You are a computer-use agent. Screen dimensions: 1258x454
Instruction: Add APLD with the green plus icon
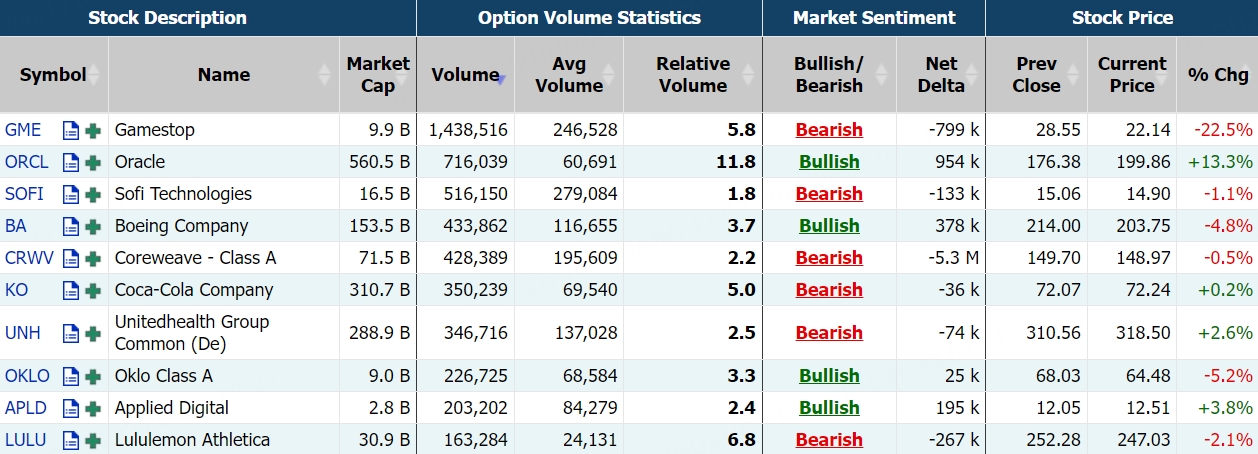[x=93, y=408]
